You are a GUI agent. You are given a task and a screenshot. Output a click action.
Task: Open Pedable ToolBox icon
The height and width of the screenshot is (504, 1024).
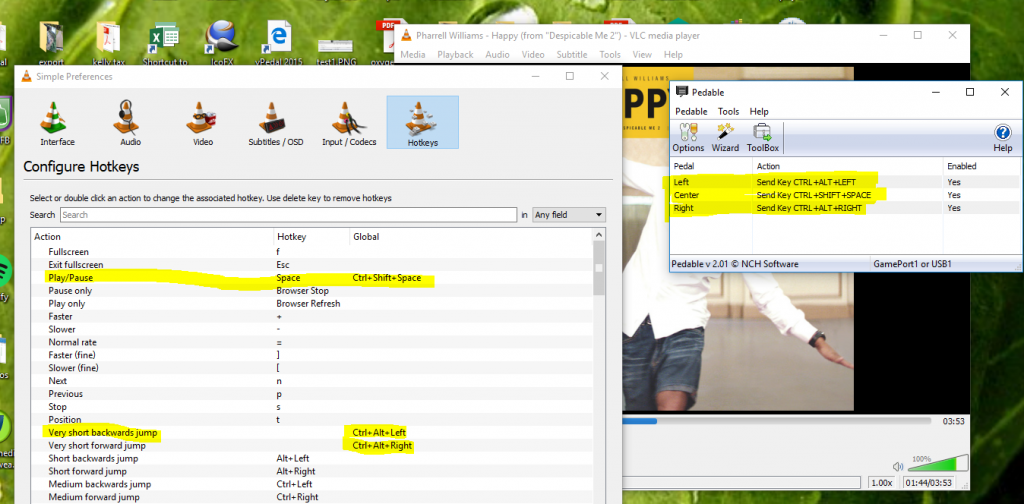coord(763,138)
